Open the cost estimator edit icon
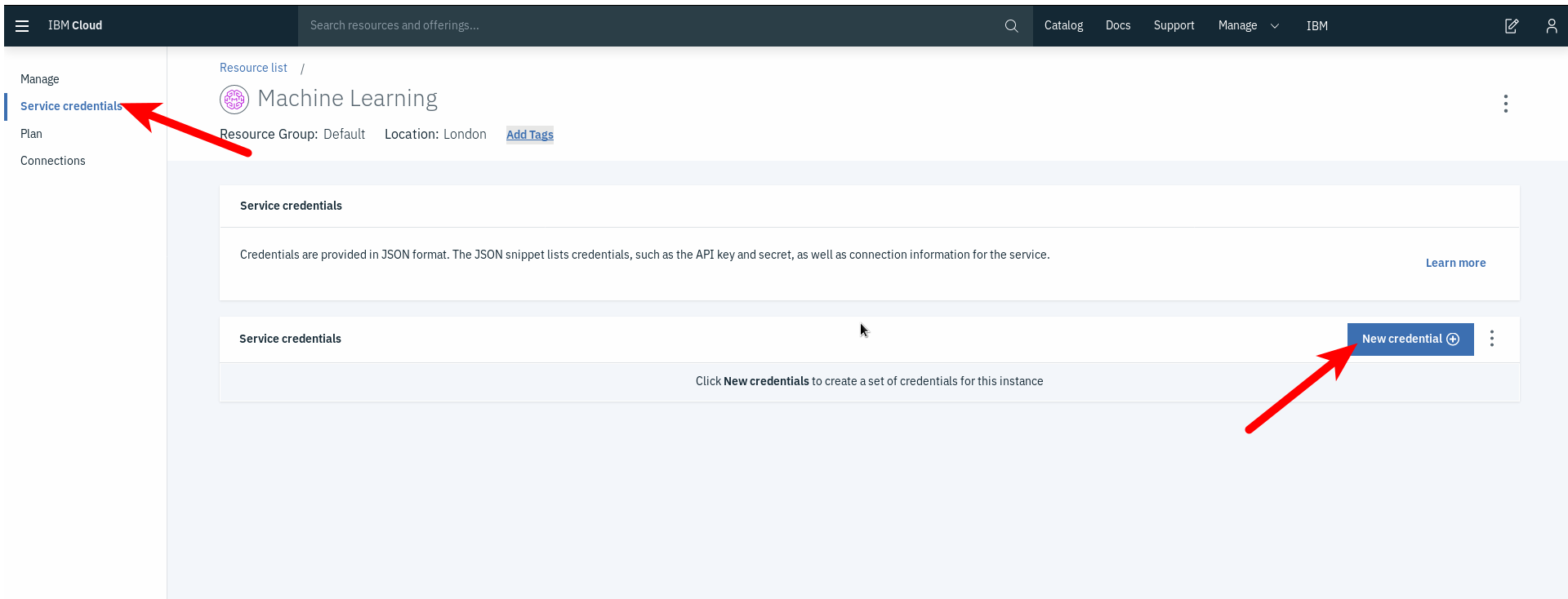Image resolution: width=1568 pixels, height=599 pixels. (1512, 26)
